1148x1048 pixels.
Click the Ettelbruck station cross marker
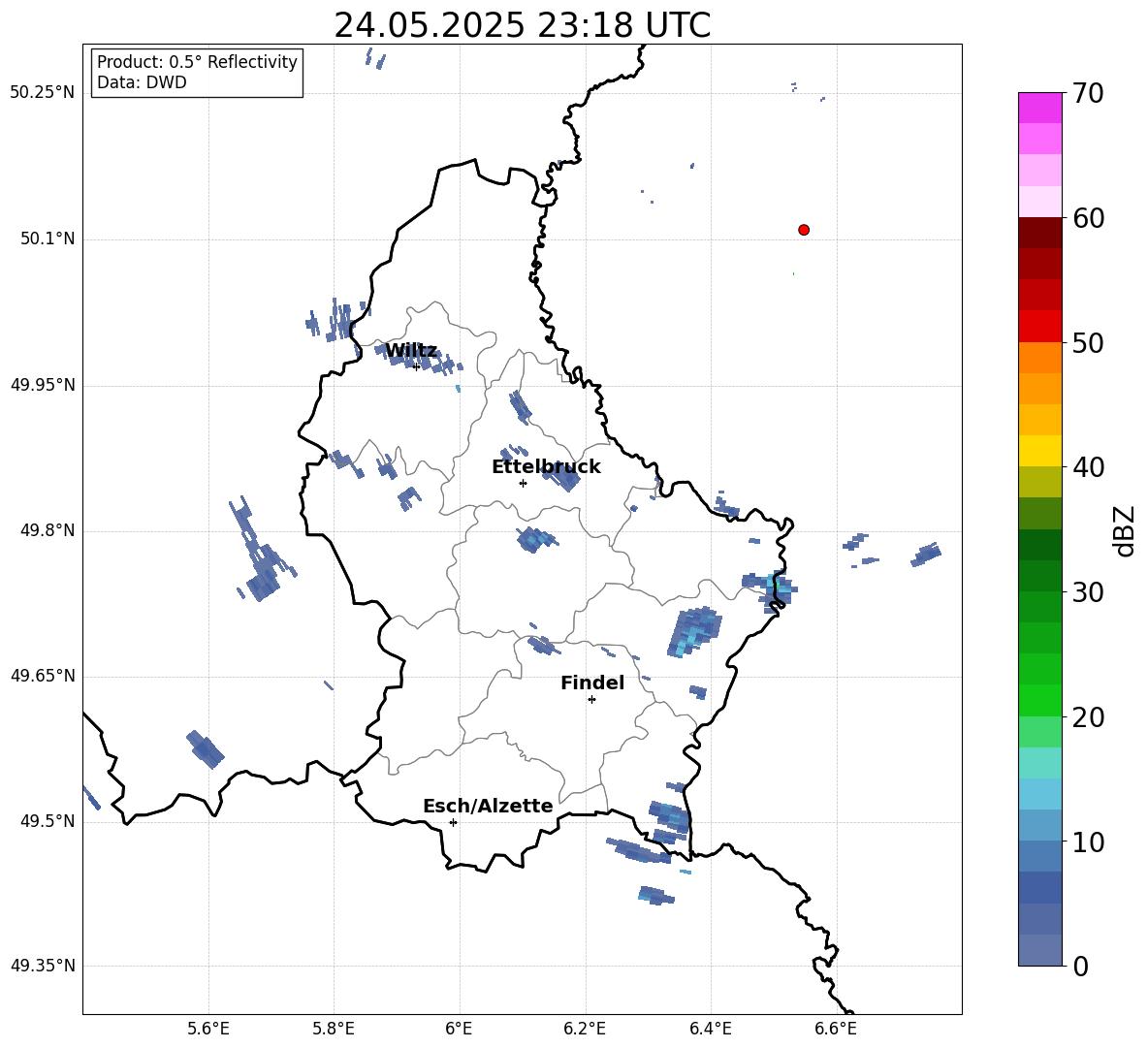[523, 483]
